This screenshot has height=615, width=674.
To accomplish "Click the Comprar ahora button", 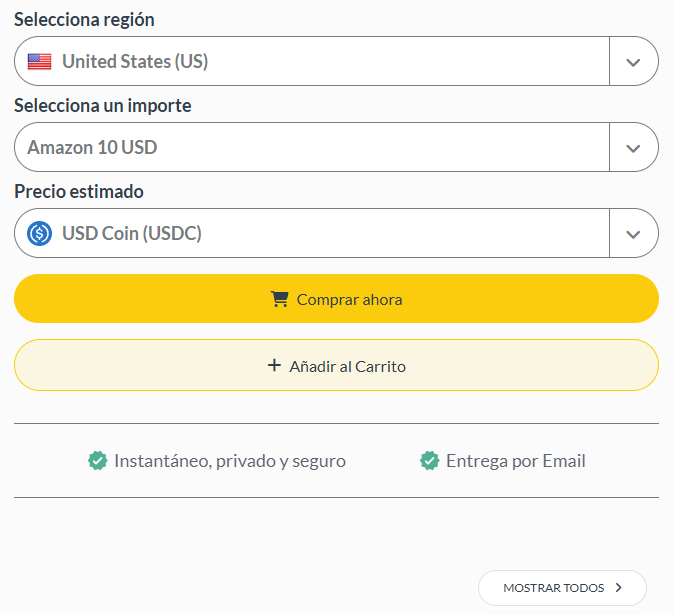I will pyautogui.click(x=336, y=299).
